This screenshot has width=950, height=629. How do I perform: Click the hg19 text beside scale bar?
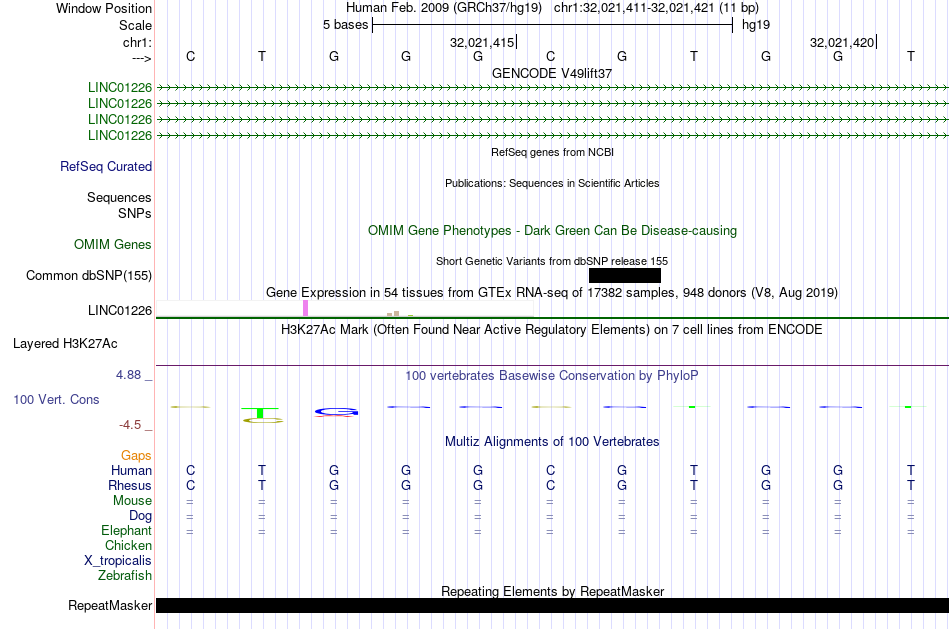click(756, 25)
